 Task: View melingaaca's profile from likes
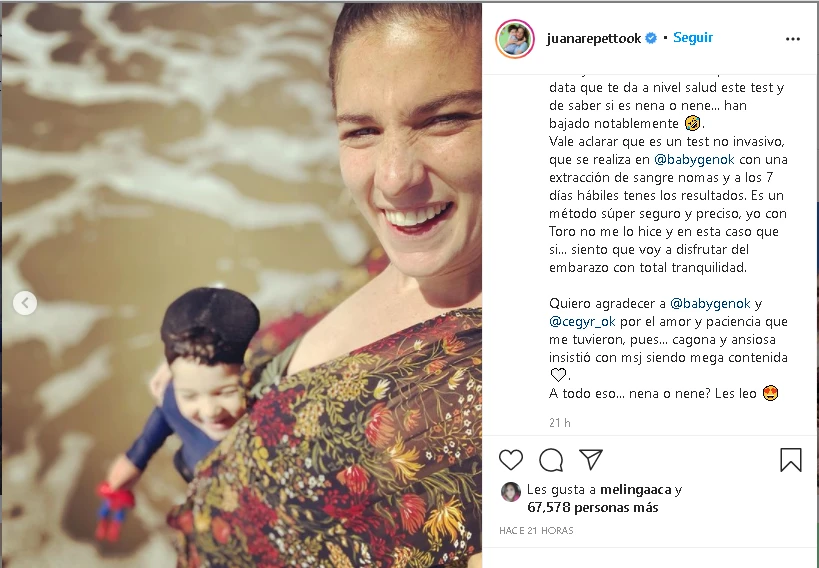(636, 490)
